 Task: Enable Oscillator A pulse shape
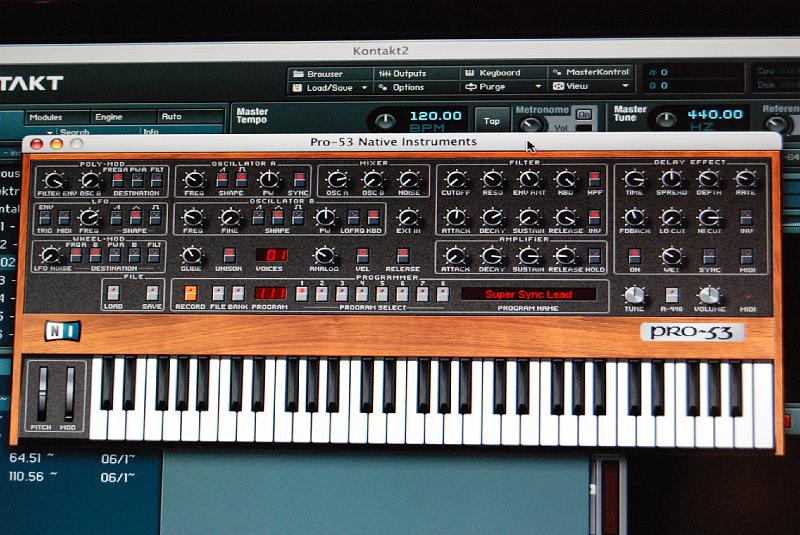pos(241,180)
